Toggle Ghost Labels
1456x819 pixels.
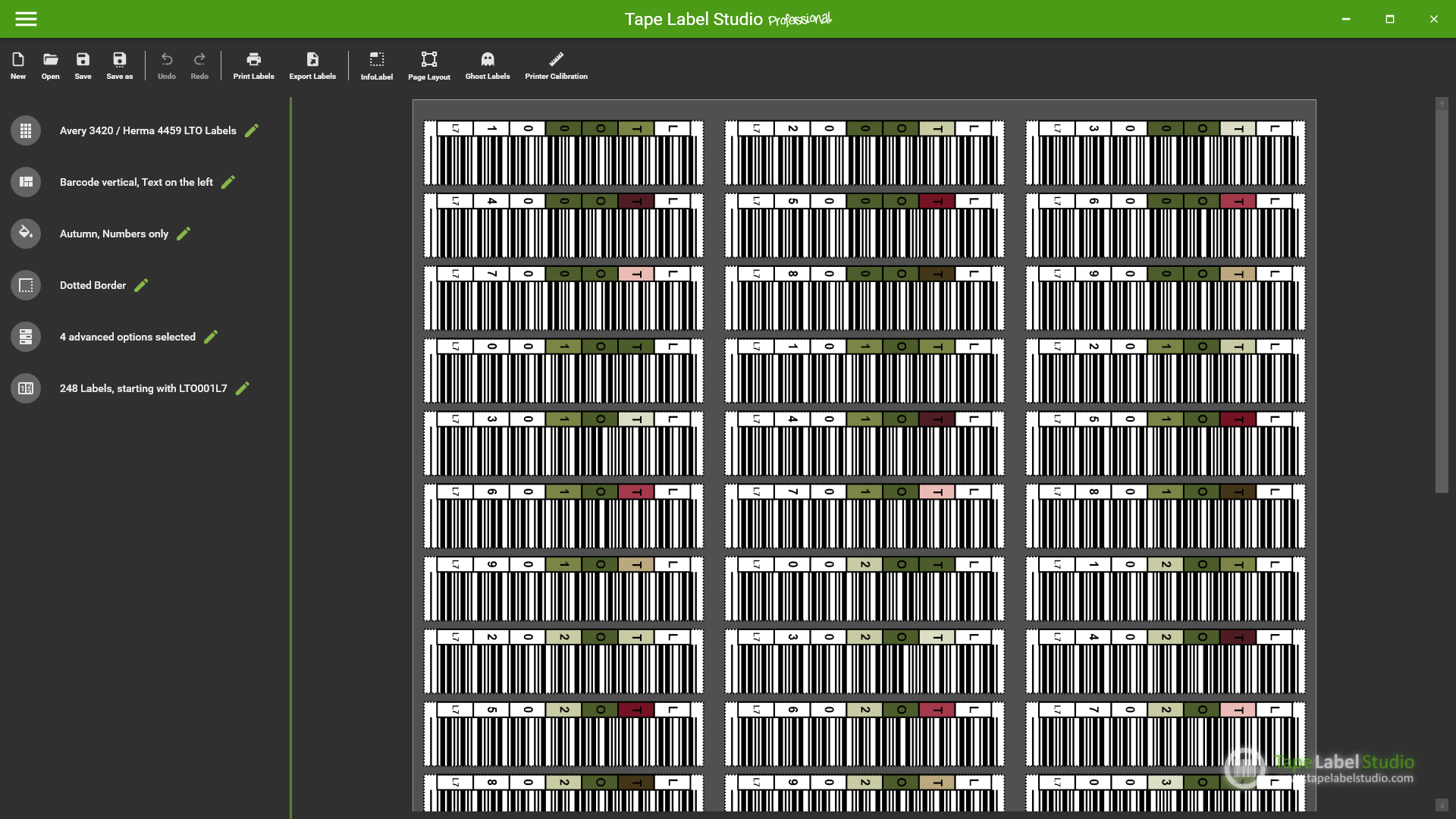[488, 65]
